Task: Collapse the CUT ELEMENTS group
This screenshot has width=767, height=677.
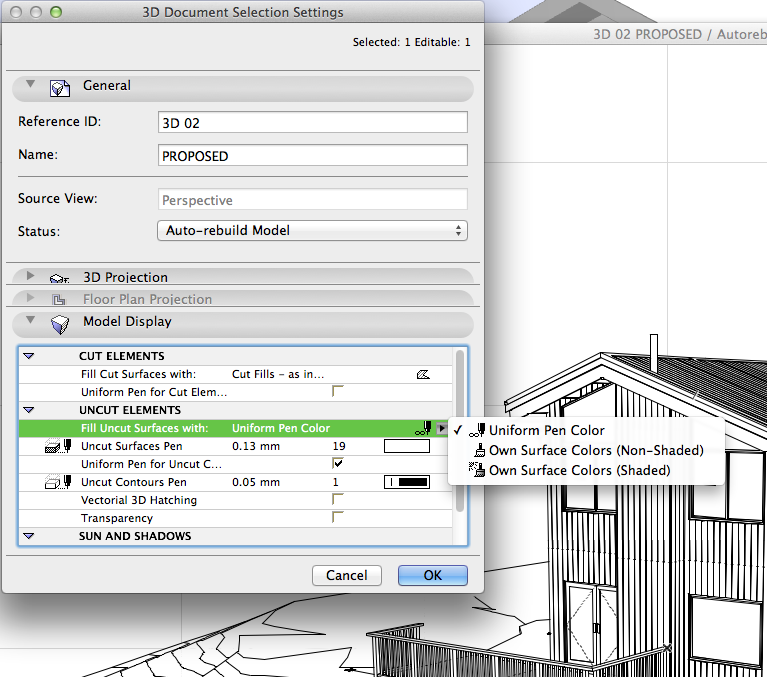Action: (29, 356)
